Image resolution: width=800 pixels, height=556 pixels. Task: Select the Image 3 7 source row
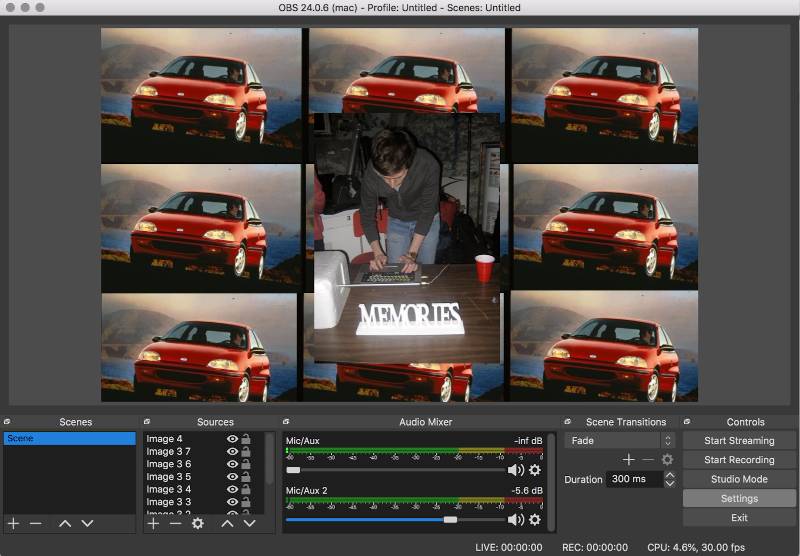(x=204, y=451)
